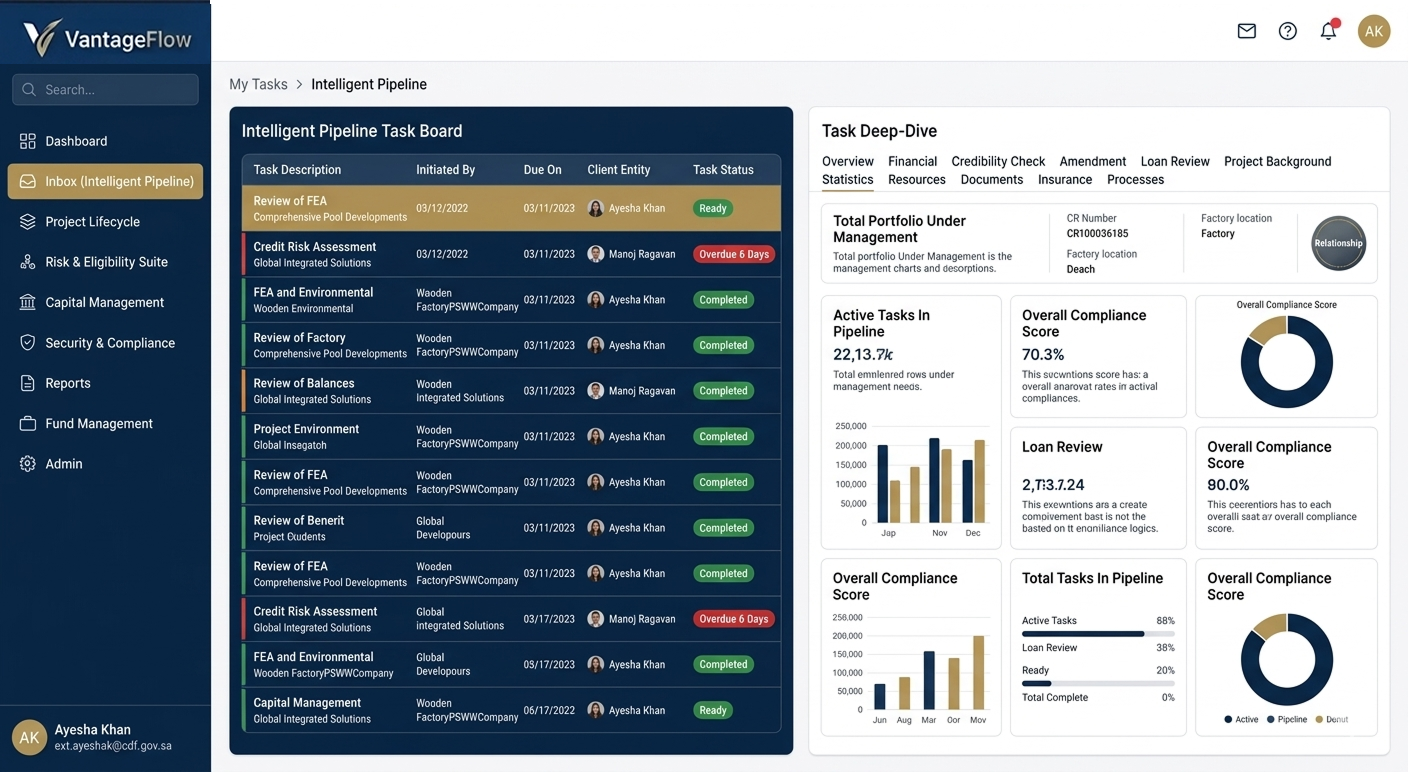Select the Credibility Check tab
The height and width of the screenshot is (772, 1408).
[x=998, y=161]
